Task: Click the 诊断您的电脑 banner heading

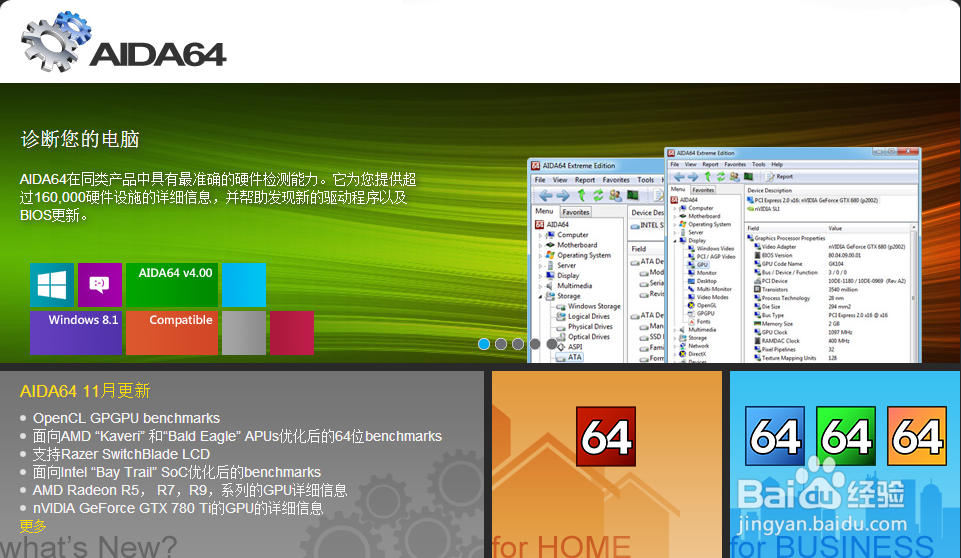Action: pyautogui.click(x=80, y=139)
